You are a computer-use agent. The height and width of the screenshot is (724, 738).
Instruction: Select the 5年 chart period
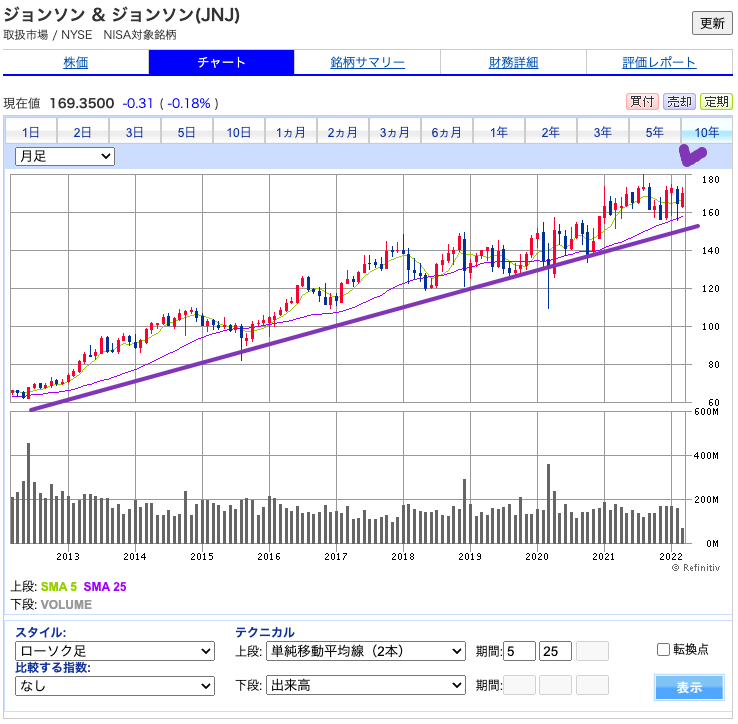pos(655,132)
